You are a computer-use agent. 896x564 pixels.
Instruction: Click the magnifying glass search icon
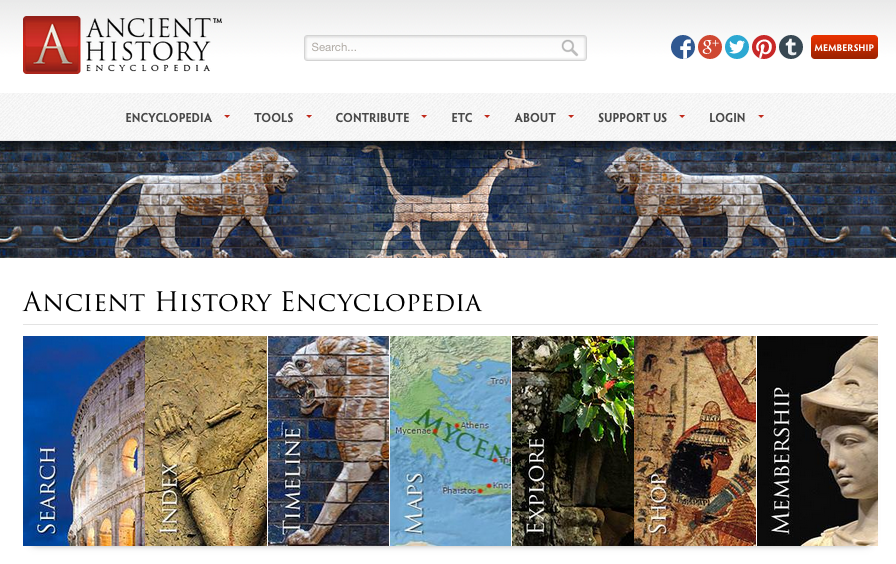[569, 47]
